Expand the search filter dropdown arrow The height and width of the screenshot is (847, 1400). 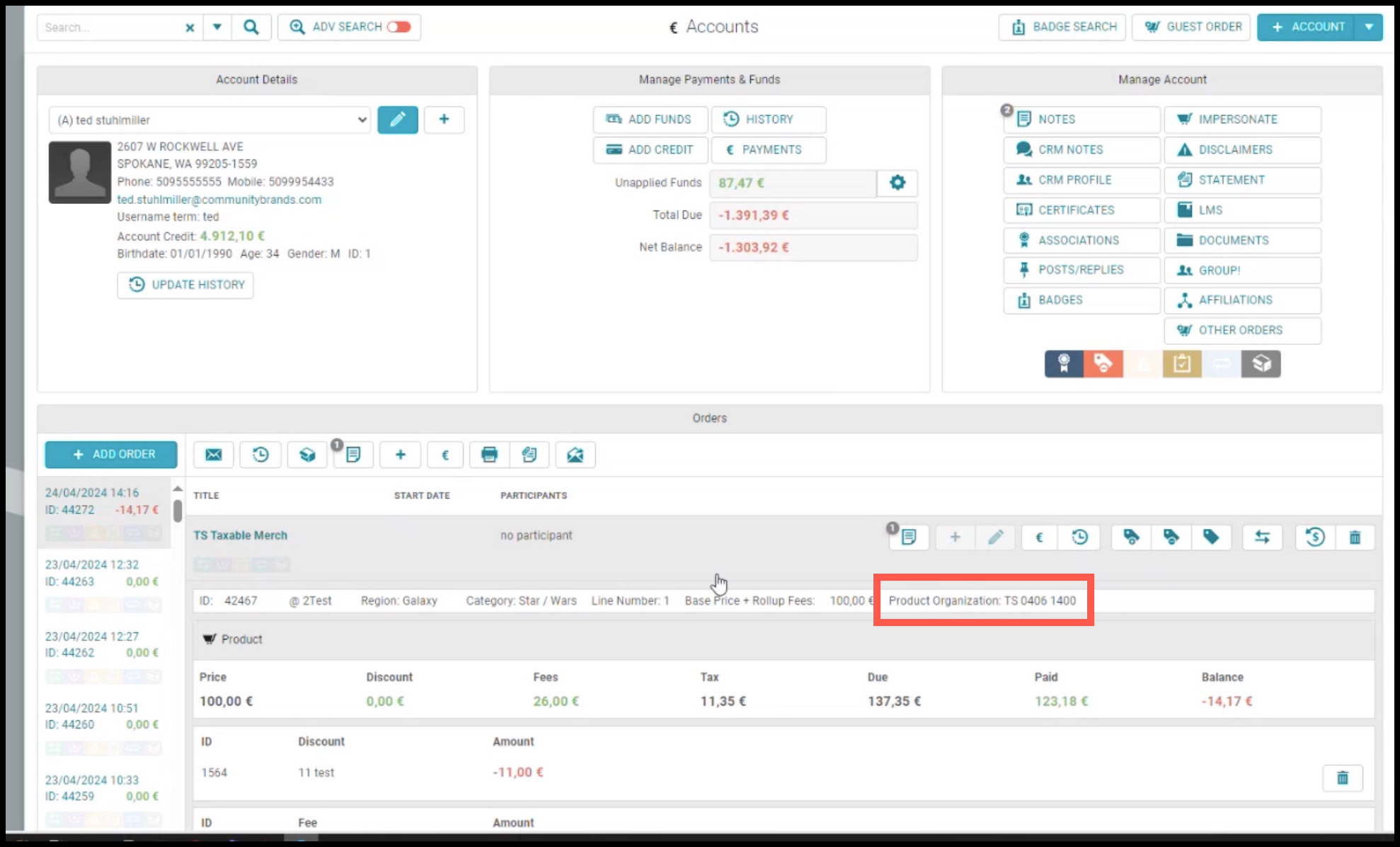tap(217, 27)
